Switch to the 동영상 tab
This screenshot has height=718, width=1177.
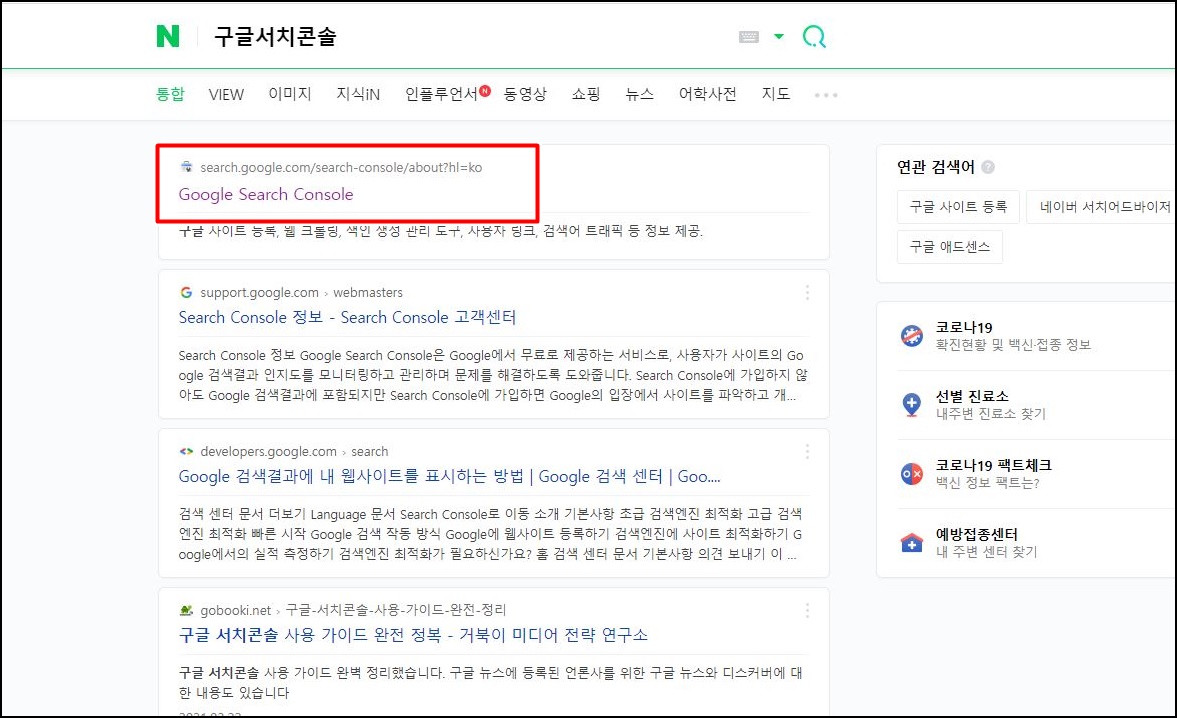pos(525,94)
